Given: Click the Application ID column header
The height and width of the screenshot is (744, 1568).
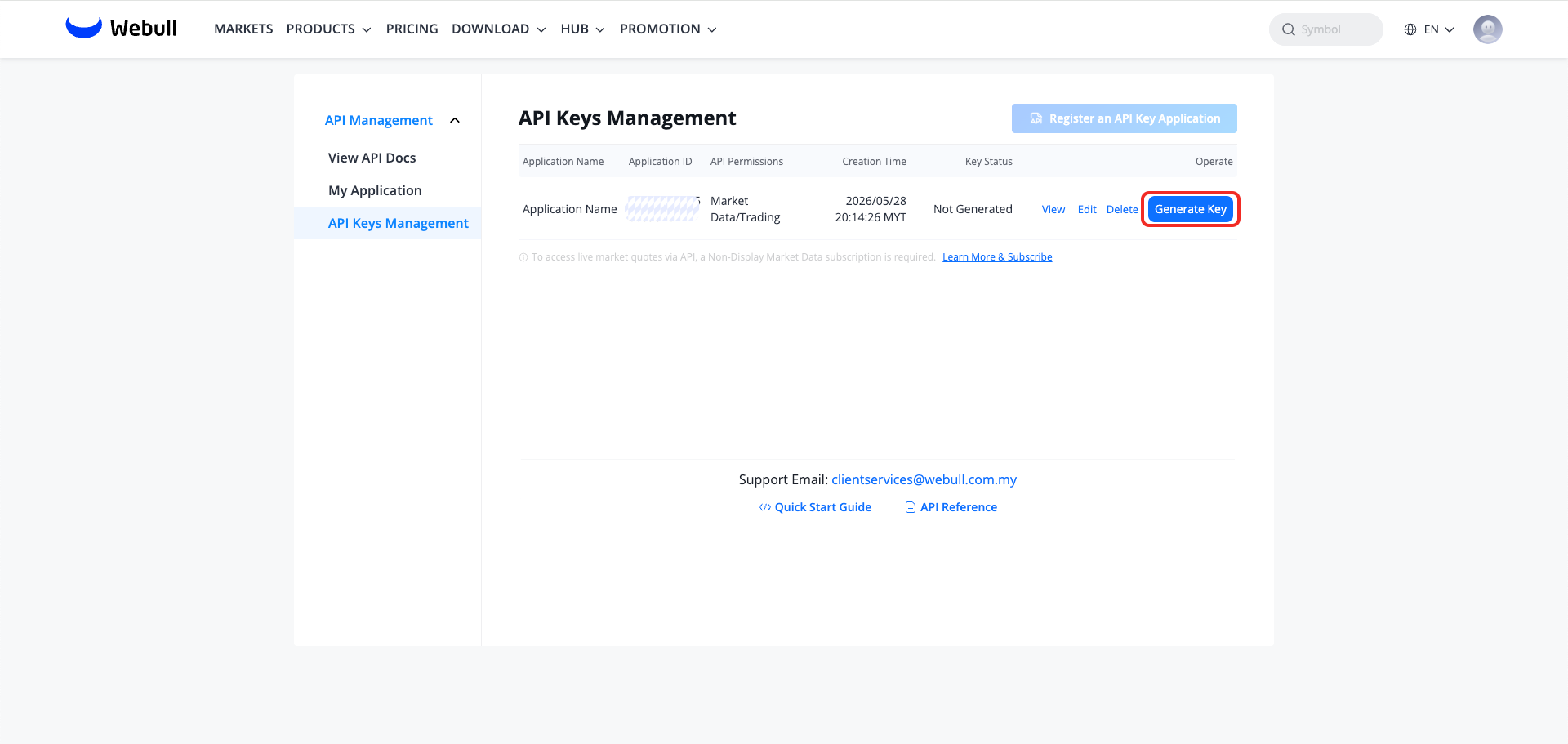Looking at the screenshot, I should (660, 162).
